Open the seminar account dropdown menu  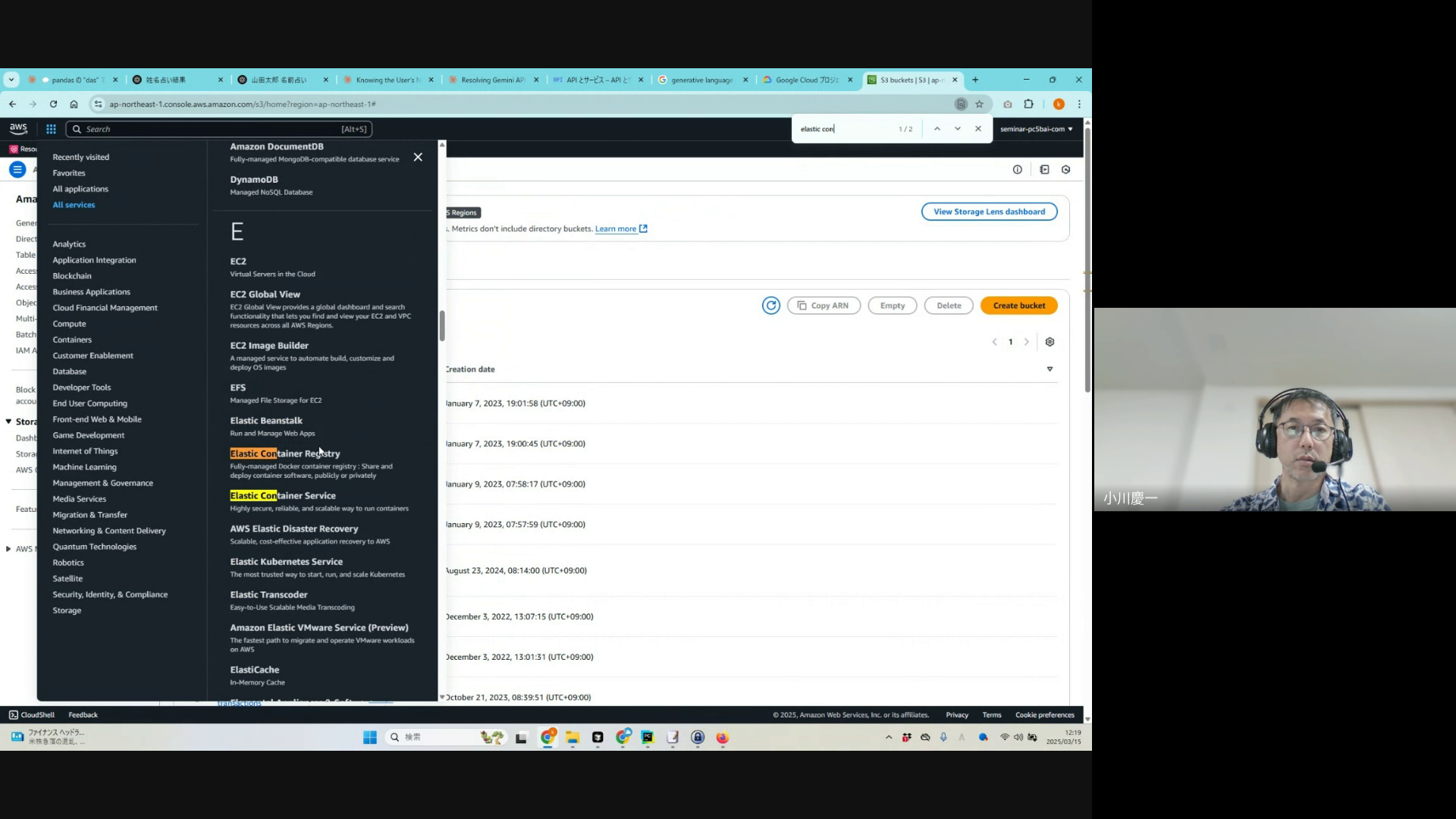tap(1036, 129)
